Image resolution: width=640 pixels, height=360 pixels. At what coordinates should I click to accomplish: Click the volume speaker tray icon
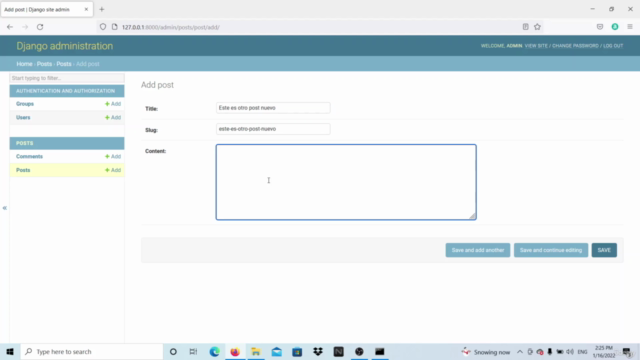click(570, 352)
